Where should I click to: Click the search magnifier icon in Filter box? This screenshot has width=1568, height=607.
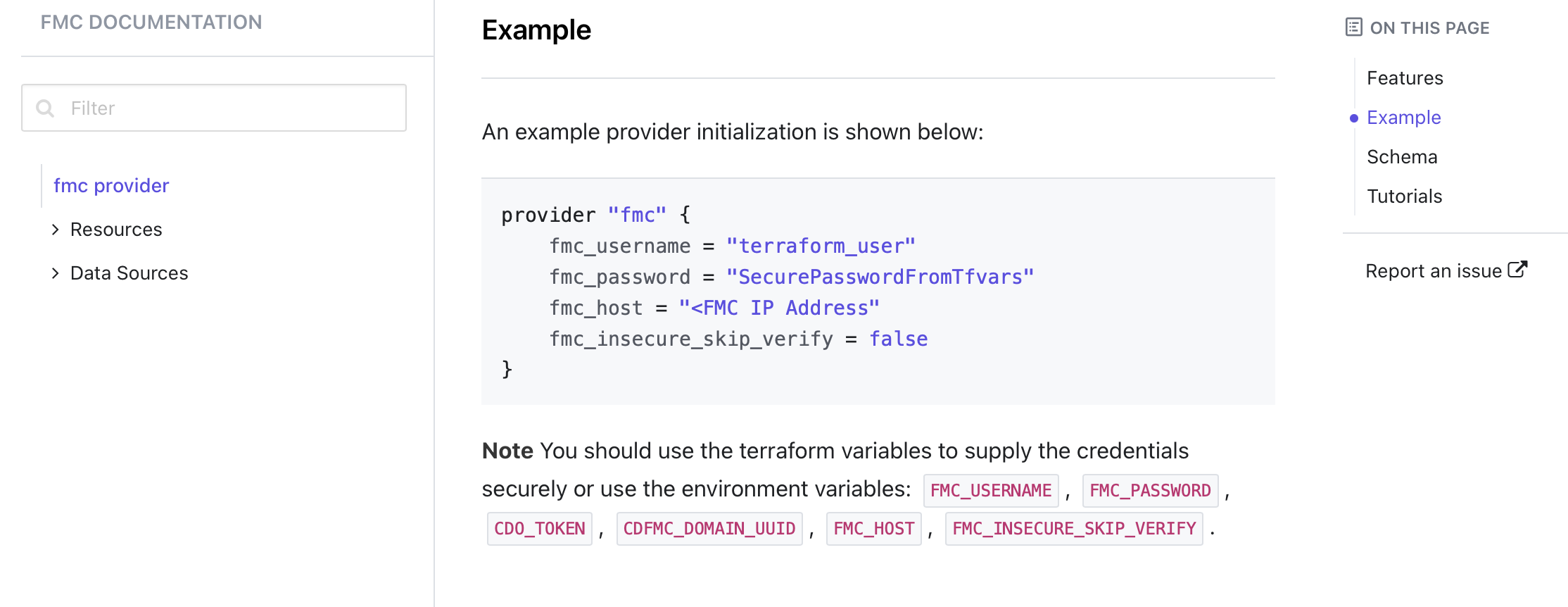tap(45, 108)
